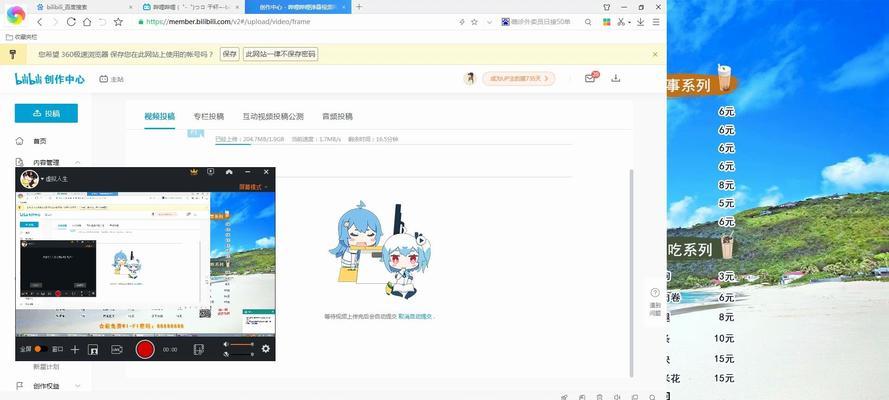Screen dimensions: 889x400
Task: Click the page vertical scrollbar
Action: pos(632,272)
